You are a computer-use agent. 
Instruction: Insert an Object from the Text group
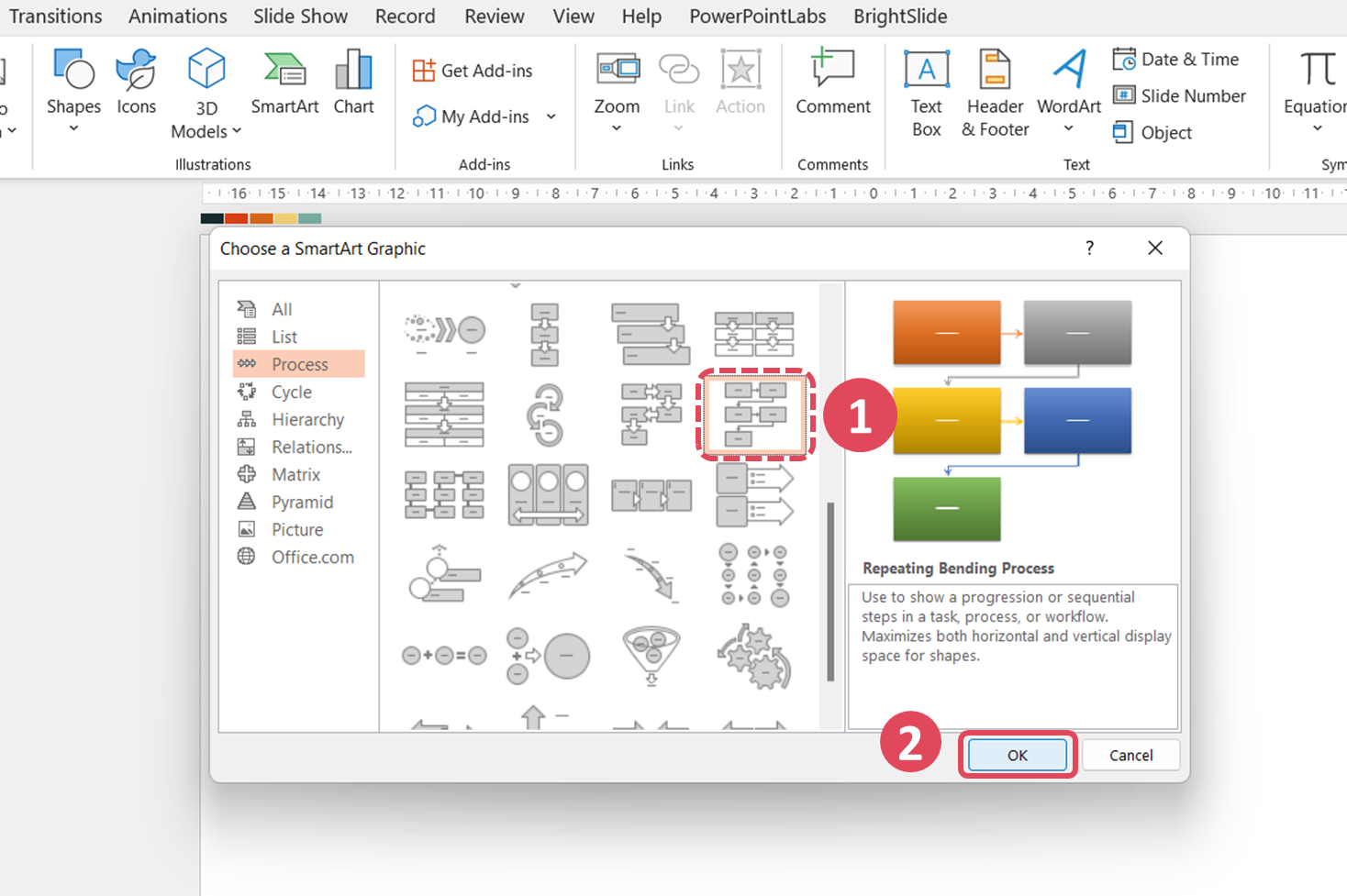pyautogui.click(x=1152, y=133)
